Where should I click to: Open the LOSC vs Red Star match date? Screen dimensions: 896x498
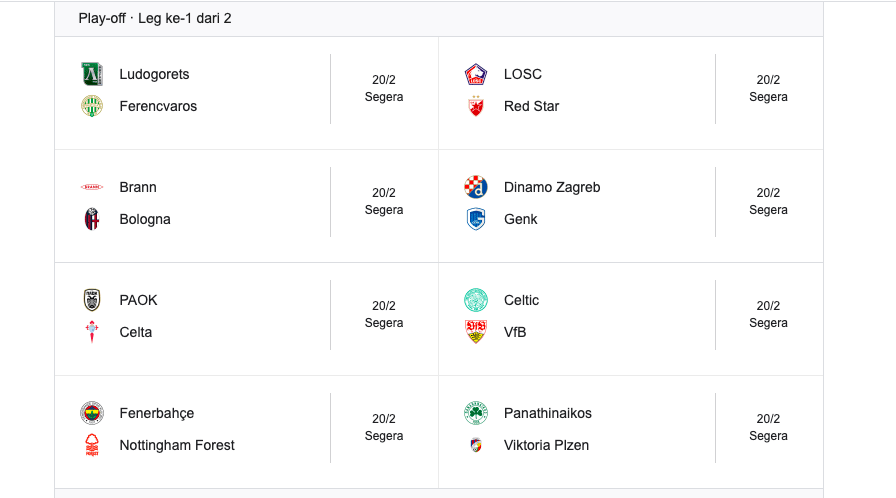(768, 80)
